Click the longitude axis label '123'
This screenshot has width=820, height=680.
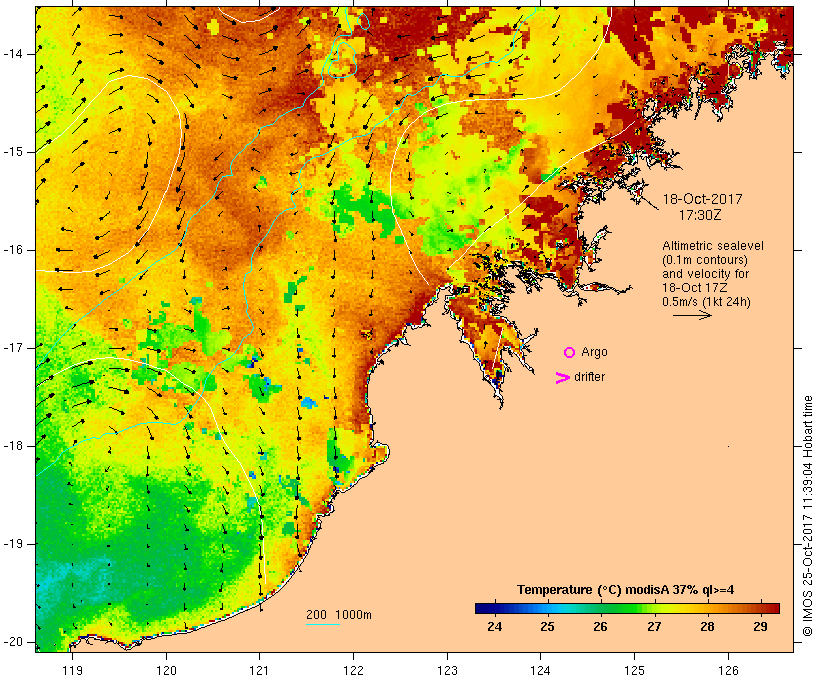[447, 670]
